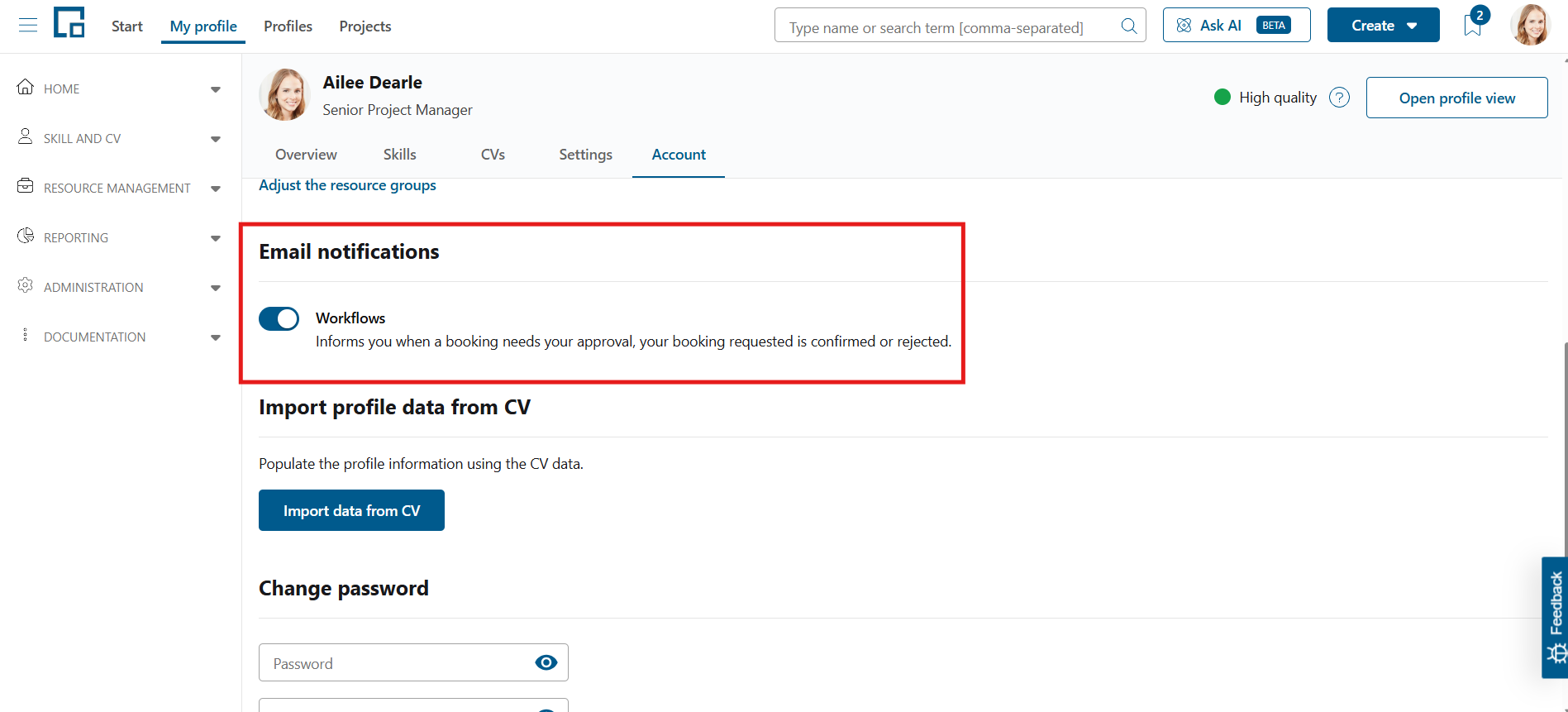The height and width of the screenshot is (712, 1568).
Task: Switch to the Overview tab
Action: [x=306, y=155]
